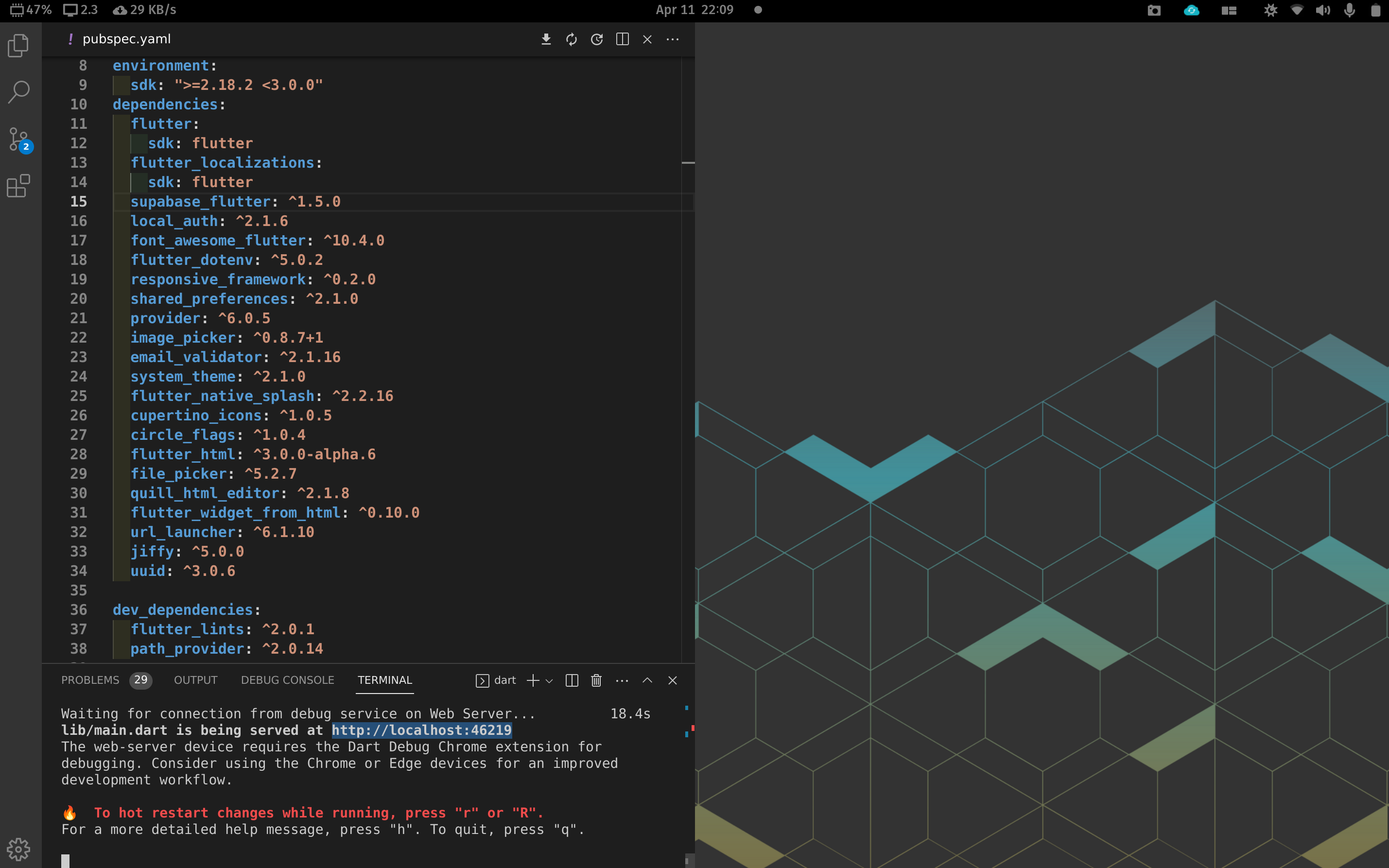The width and height of the screenshot is (1389, 868).
Task: Toggle volume from the system tray speaker icon
Action: (x=1323, y=10)
